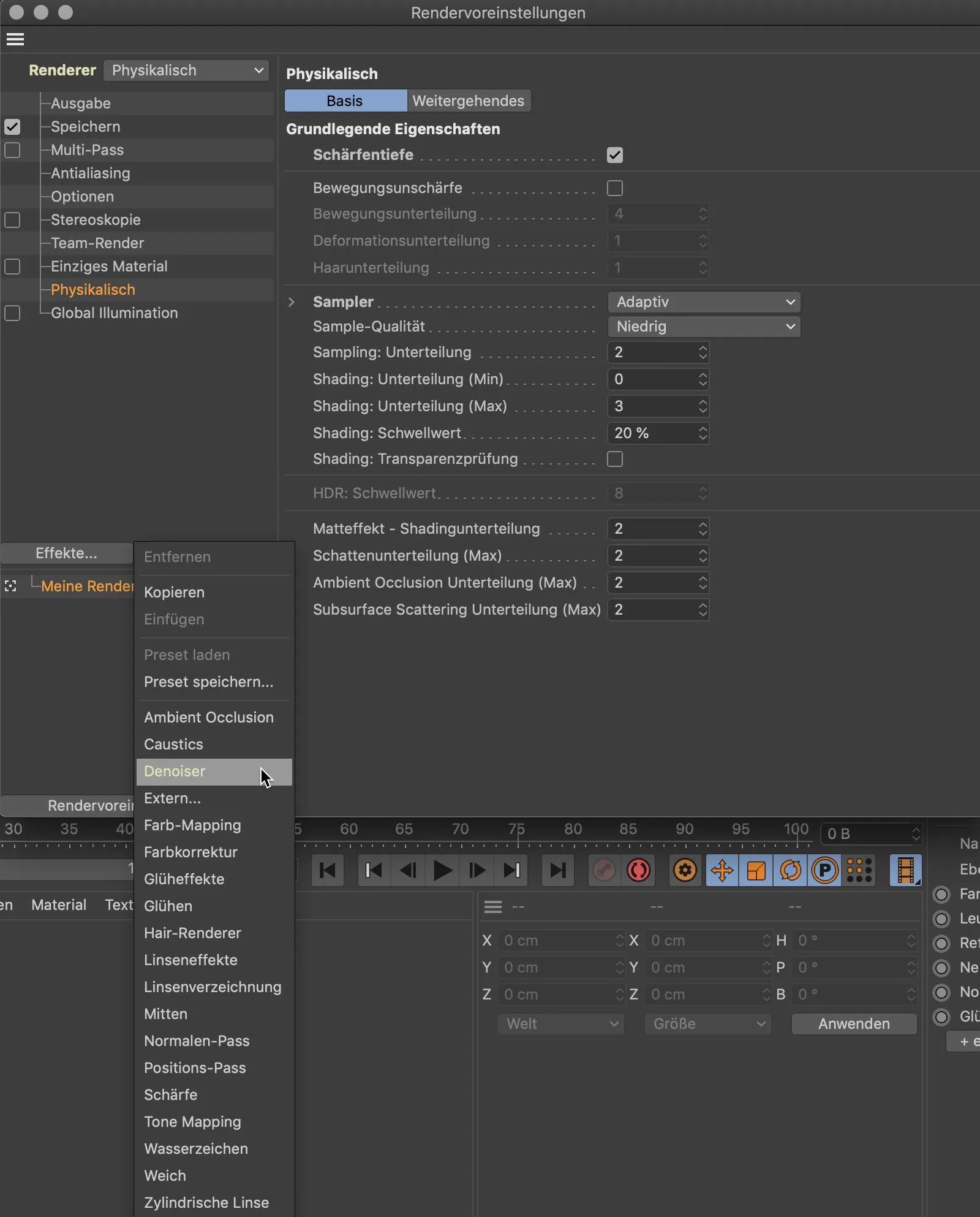
Task: Toggle parameter keyframing with the P icon
Action: click(x=825, y=870)
